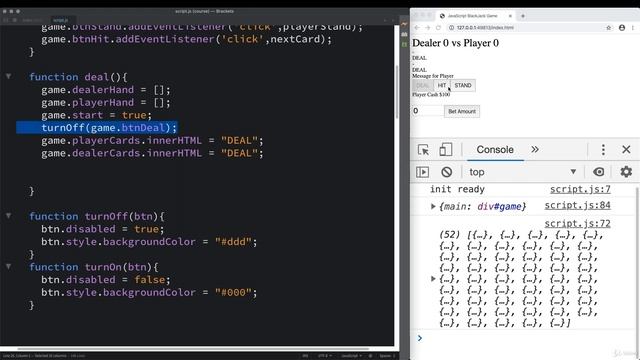This screenshot has width=640, height=360.
Task: Clear the console output
Action: 447,172
